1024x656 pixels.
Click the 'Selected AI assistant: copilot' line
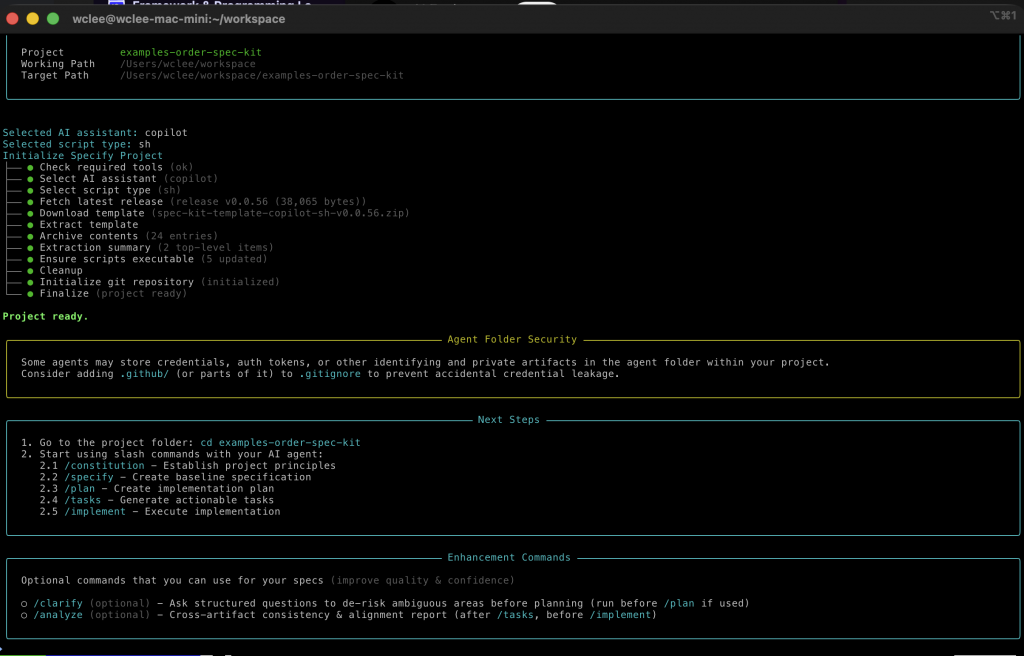[x=95, y=133]
